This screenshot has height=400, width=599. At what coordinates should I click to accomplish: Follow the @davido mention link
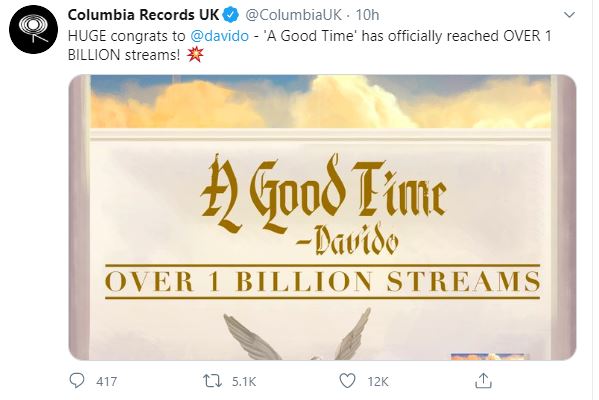point(219,36)
